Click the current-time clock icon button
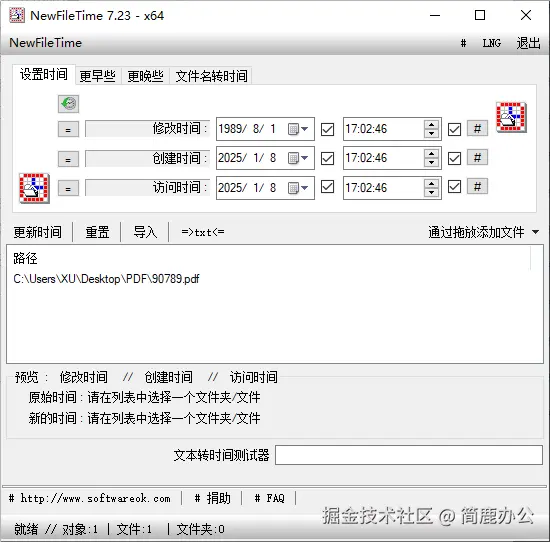 point(68,104)
